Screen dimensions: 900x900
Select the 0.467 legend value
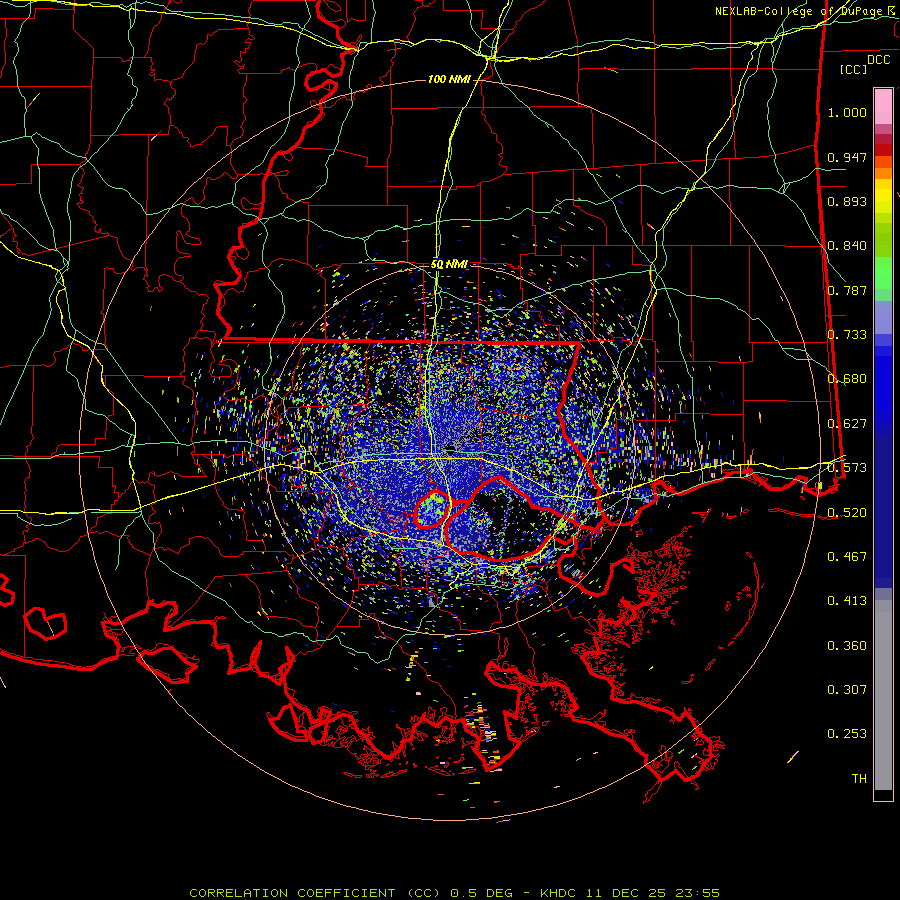click(x=847, y=557)
